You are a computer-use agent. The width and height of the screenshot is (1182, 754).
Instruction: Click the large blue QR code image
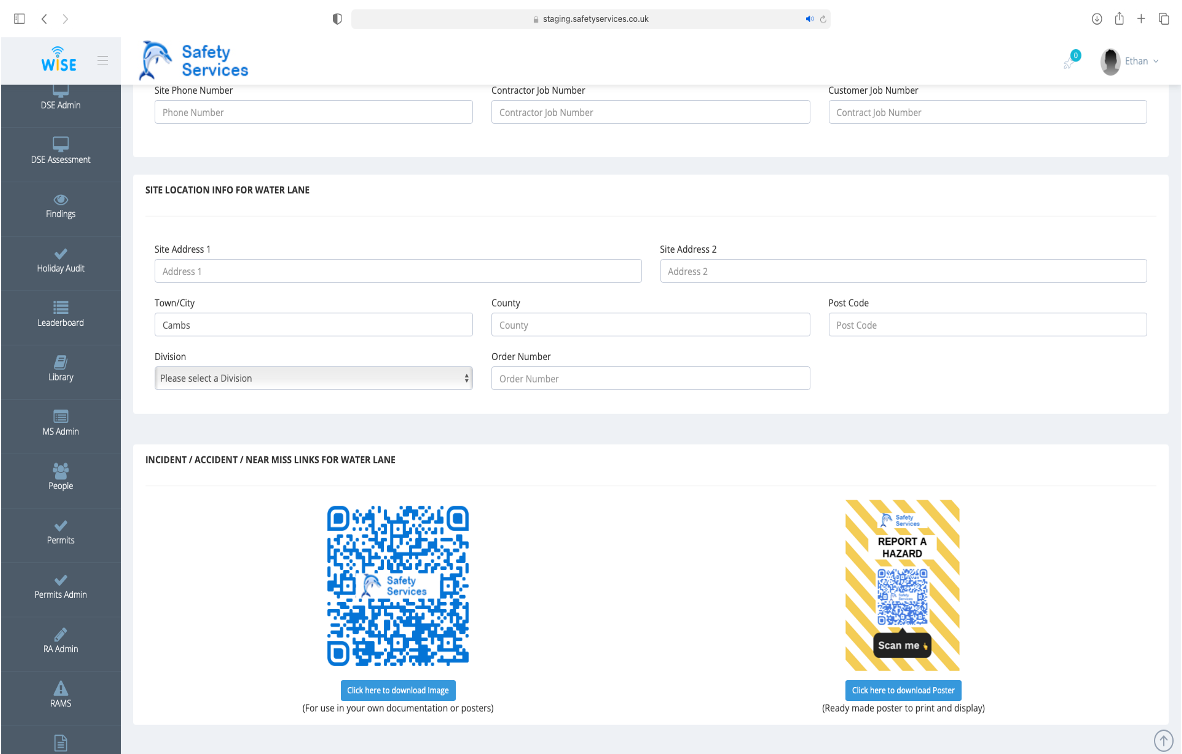[398, 585]
